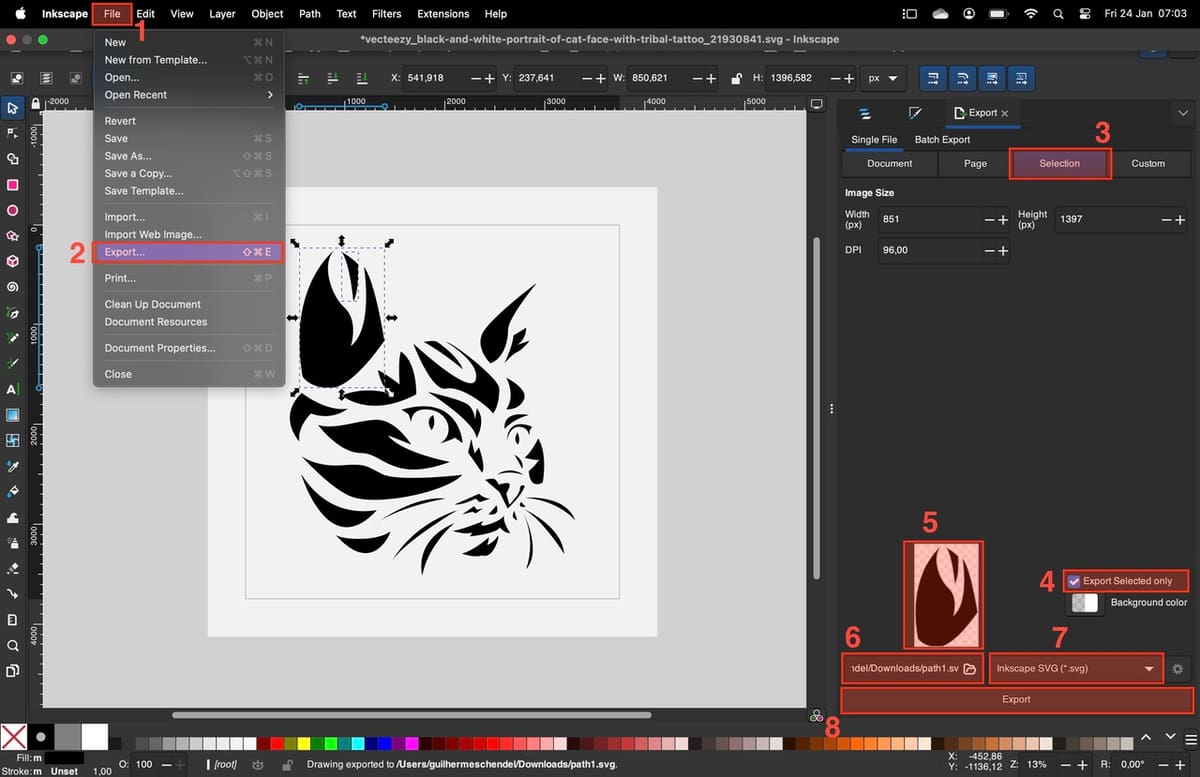Open the macOS Wi-Fi status menu
The width and height of the screenshot is (1200, 777).
pyautogui.click(x=1030, y=14)
